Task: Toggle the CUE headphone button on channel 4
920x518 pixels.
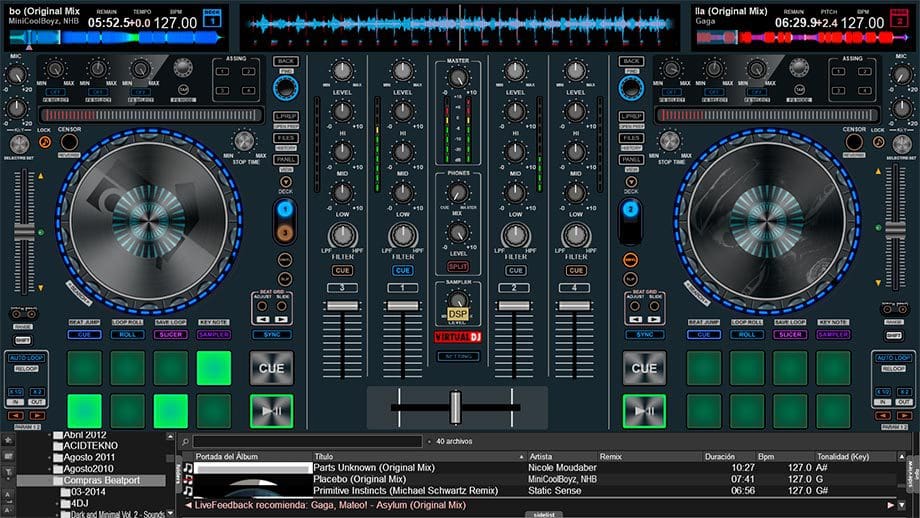Action: [576, 270]
